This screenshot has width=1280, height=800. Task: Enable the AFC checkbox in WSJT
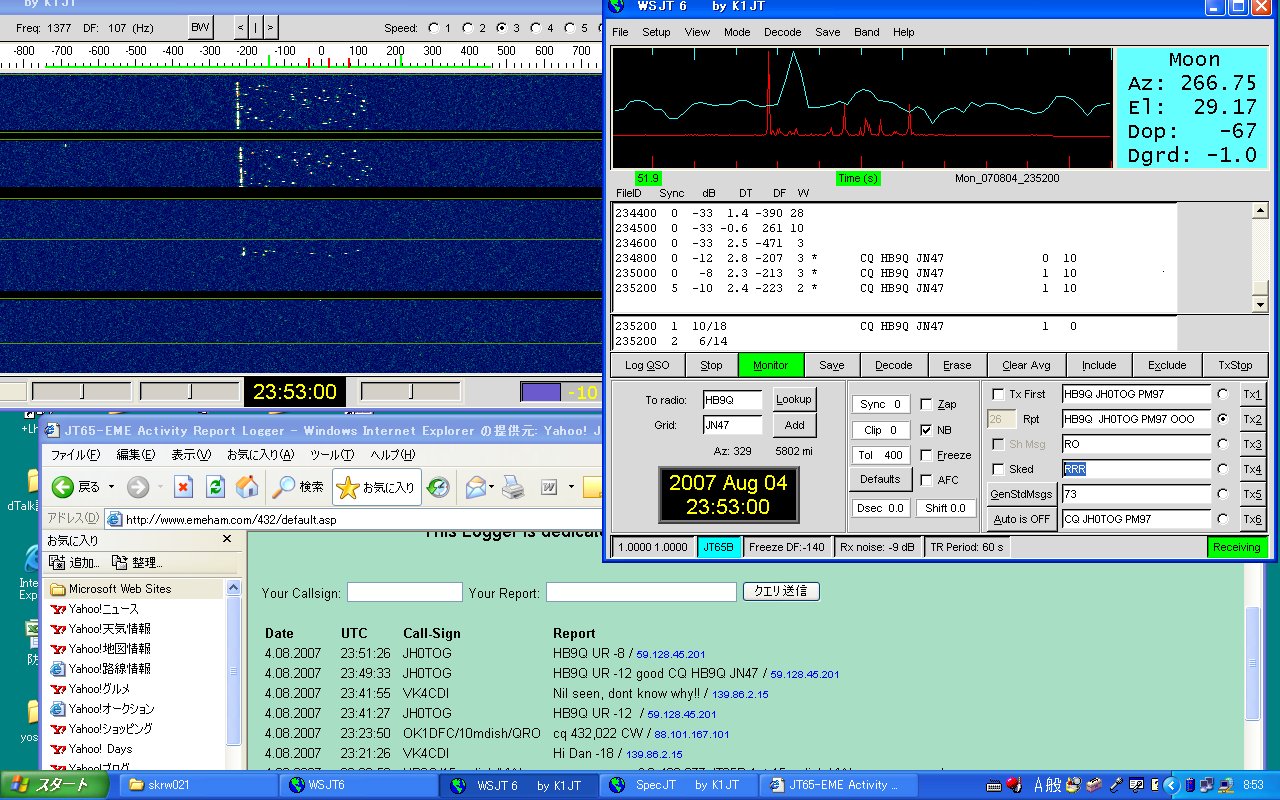coord(927,480)
